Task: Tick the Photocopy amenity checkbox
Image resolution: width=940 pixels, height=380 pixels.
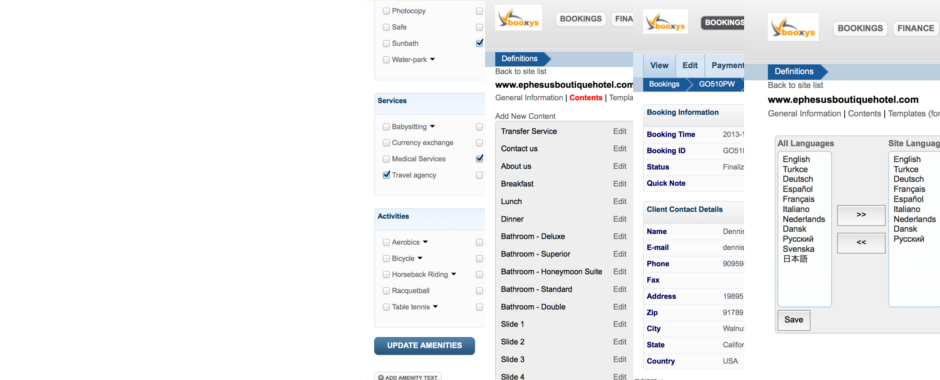Action: coord(386,11)
